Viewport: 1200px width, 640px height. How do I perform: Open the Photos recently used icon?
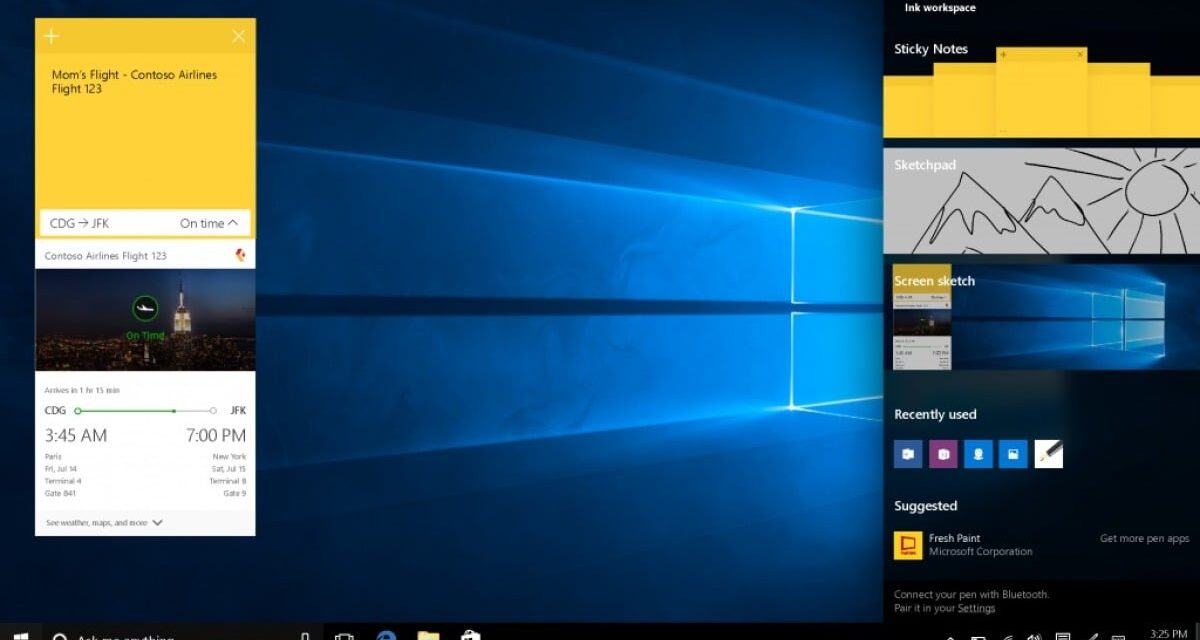1013,454
